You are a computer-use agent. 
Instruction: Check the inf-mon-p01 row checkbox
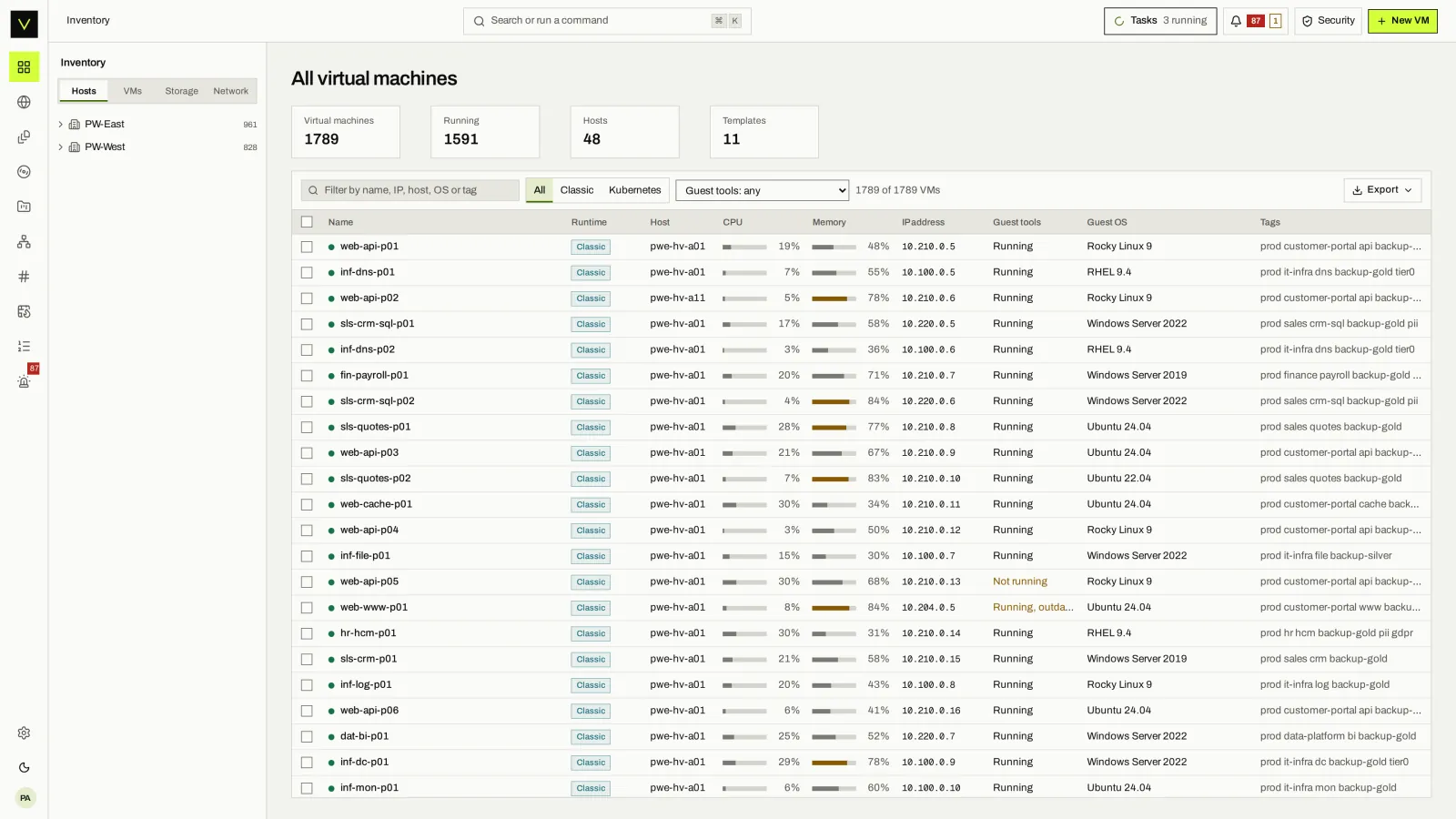tap(307, 788)
